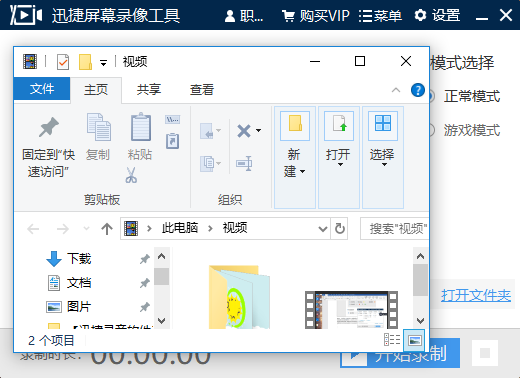This screenshot has width=520, height=378.
Task: Click the file list scrollbar up arrow
Action: pos(420,256)
